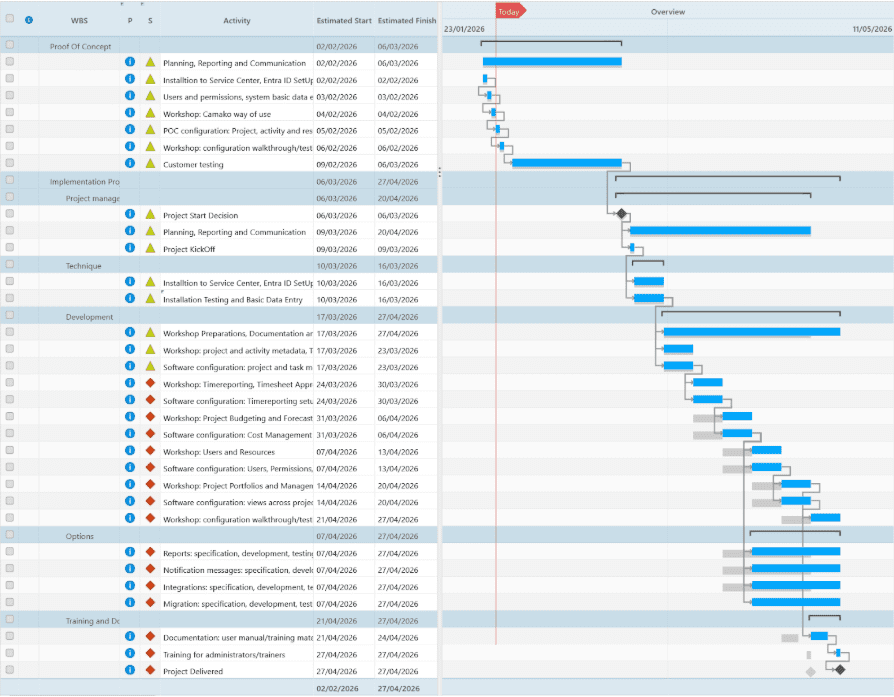This screenshot has width=894, height=697.
Task: Click the Project Start Decision milestone diamond in Gantt
Action: pyautogui.click(x=621, y=214)
